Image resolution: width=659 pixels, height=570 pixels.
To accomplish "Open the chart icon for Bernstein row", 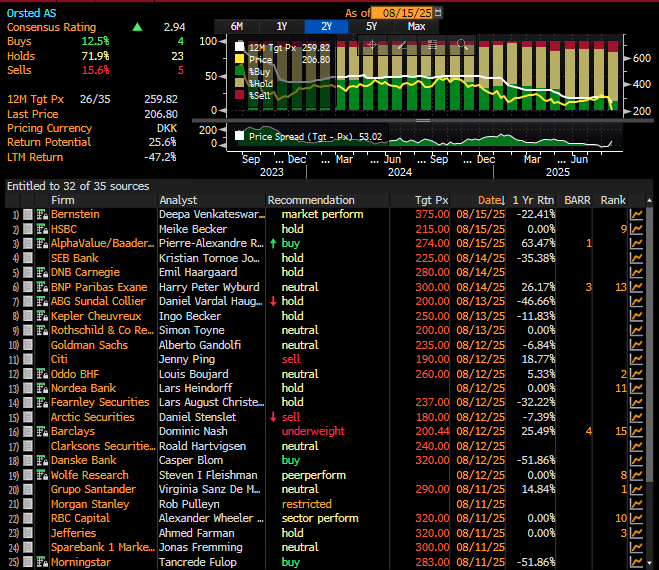I will [x=636, y=214].
